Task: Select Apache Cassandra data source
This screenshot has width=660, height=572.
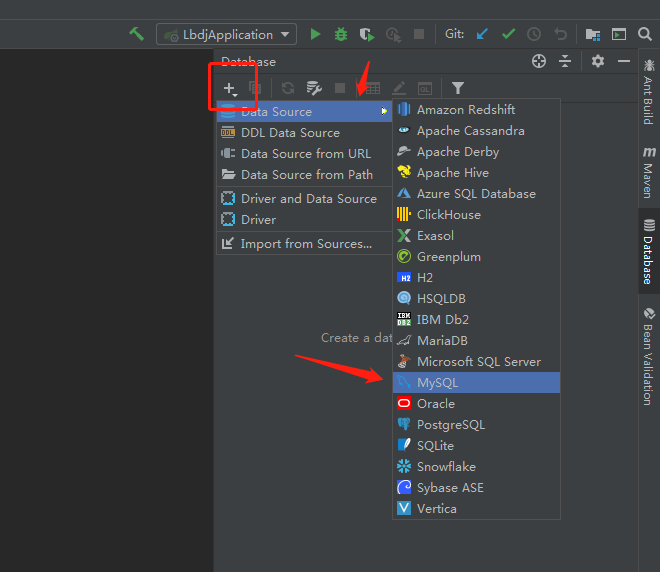Action: (x=476, y=131)
